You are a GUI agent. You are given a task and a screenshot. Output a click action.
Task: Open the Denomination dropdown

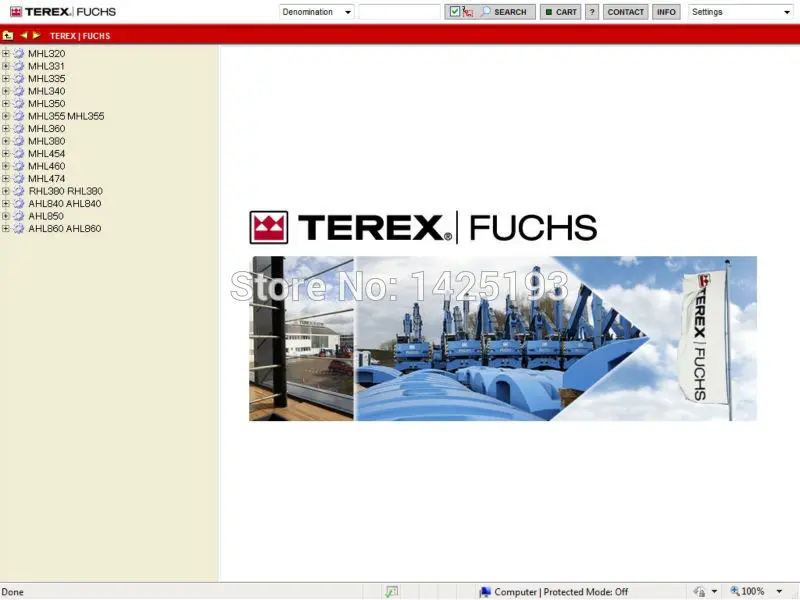[x=316, y=11]
